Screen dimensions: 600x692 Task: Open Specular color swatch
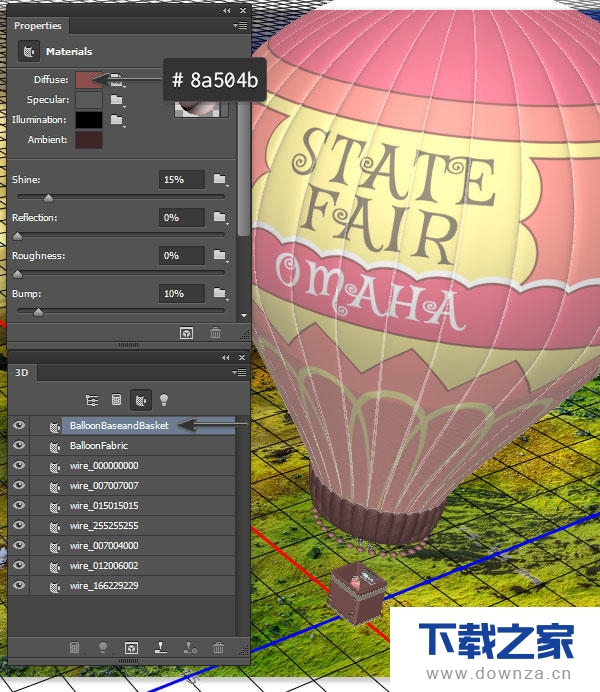(89, 100)
